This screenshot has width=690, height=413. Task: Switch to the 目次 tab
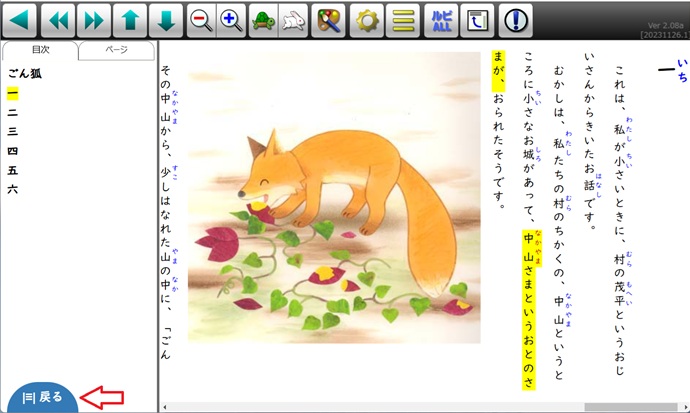(40, 51)
